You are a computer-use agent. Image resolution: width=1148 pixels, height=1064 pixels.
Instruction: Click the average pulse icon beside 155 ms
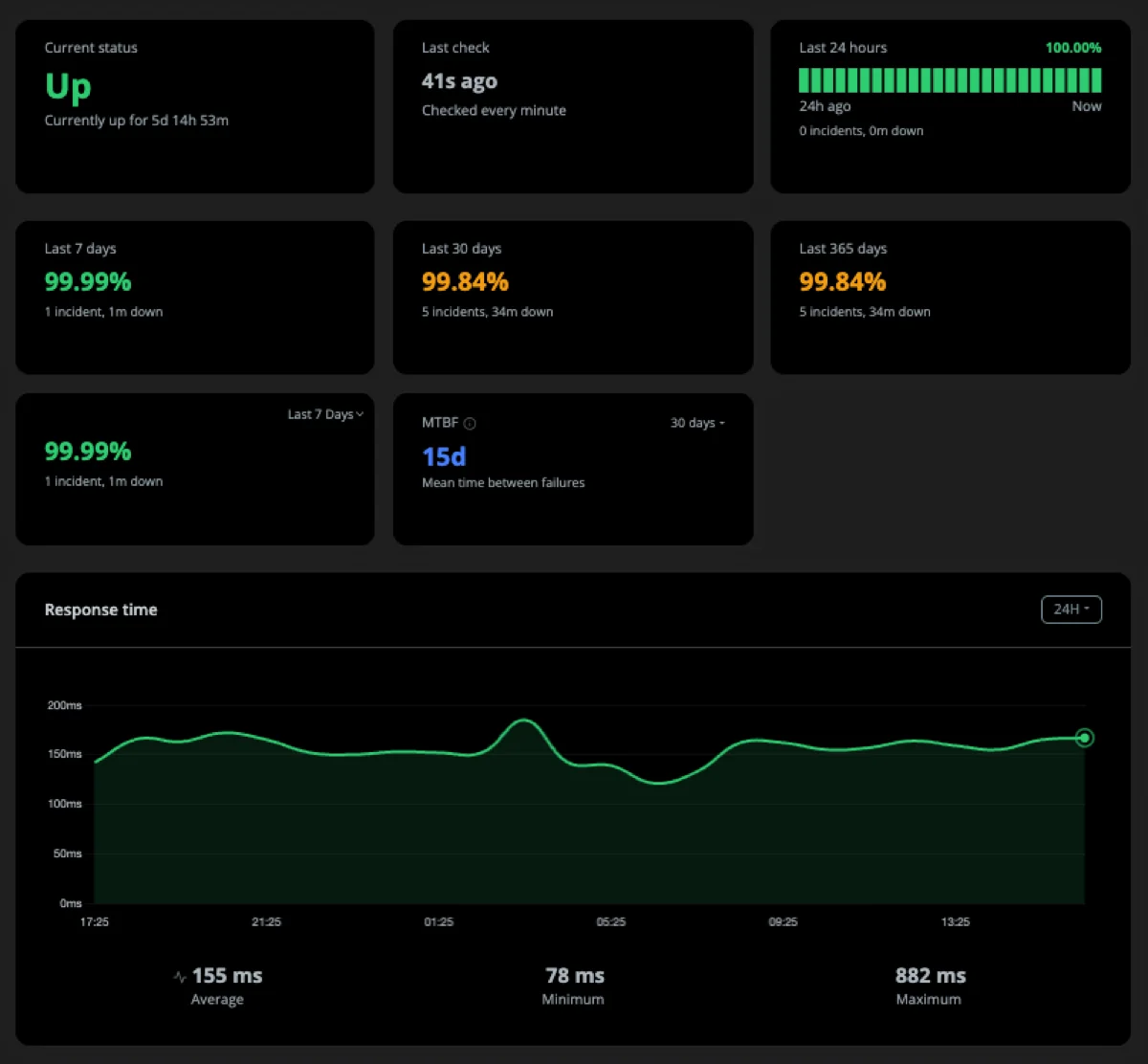point(180,977)
